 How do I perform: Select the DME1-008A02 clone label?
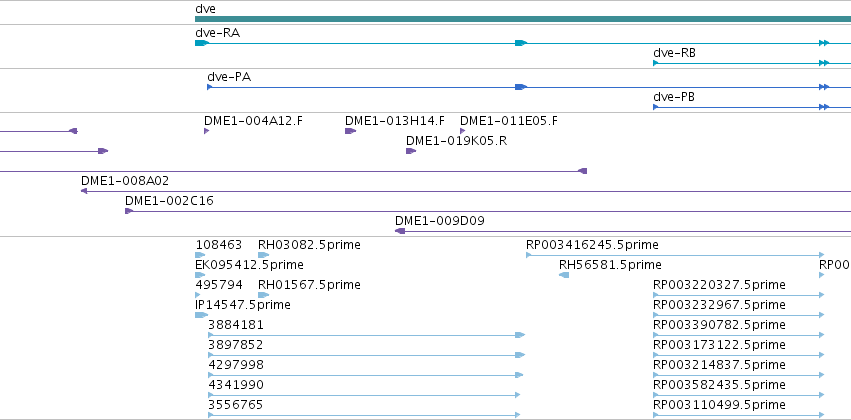point(125,181)
